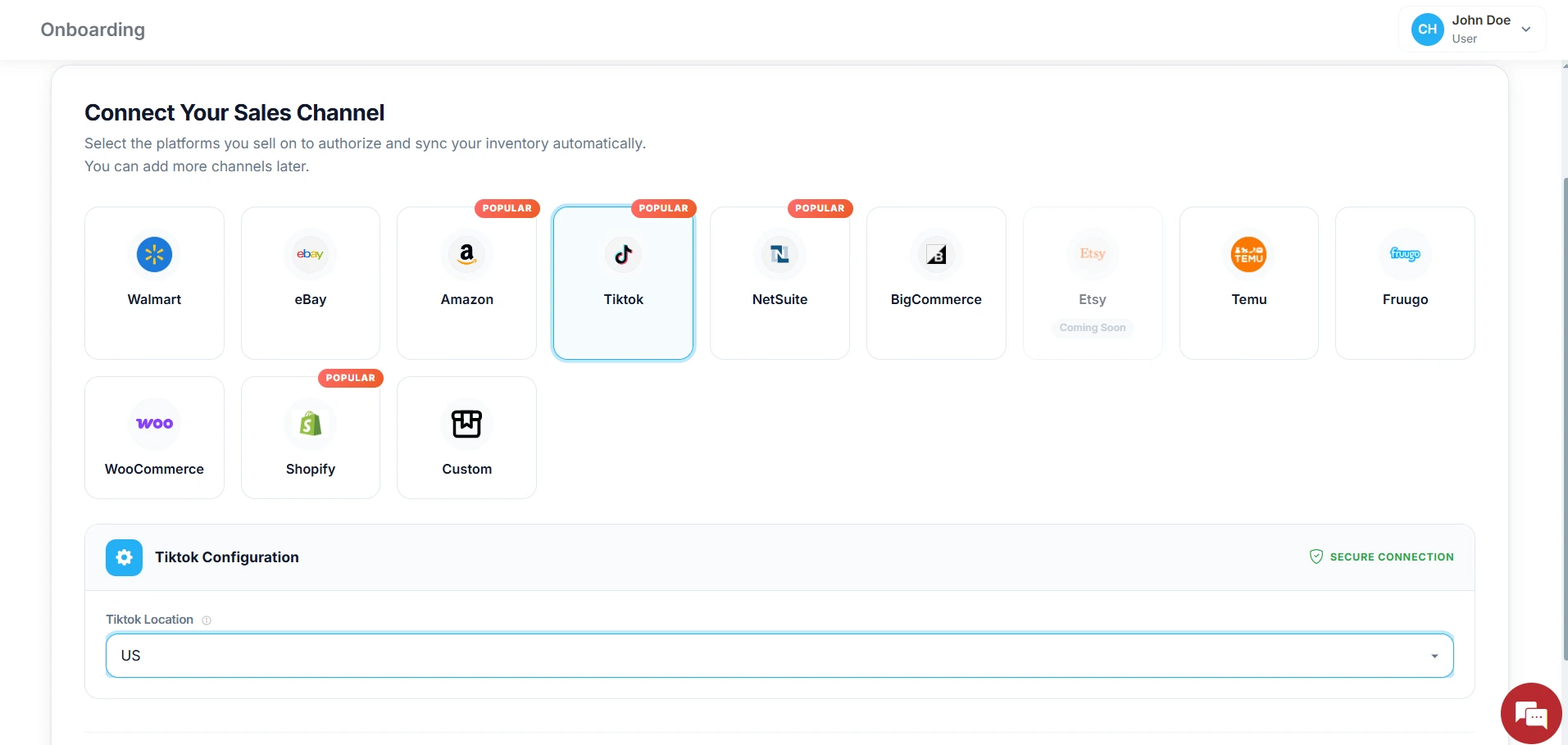Click the Amazon label text

coord(466,299)
